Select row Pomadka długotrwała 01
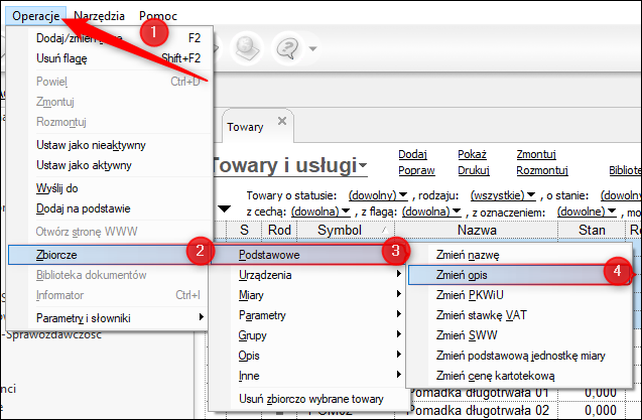This screenshot has width=642, height=420. point(479,393)
